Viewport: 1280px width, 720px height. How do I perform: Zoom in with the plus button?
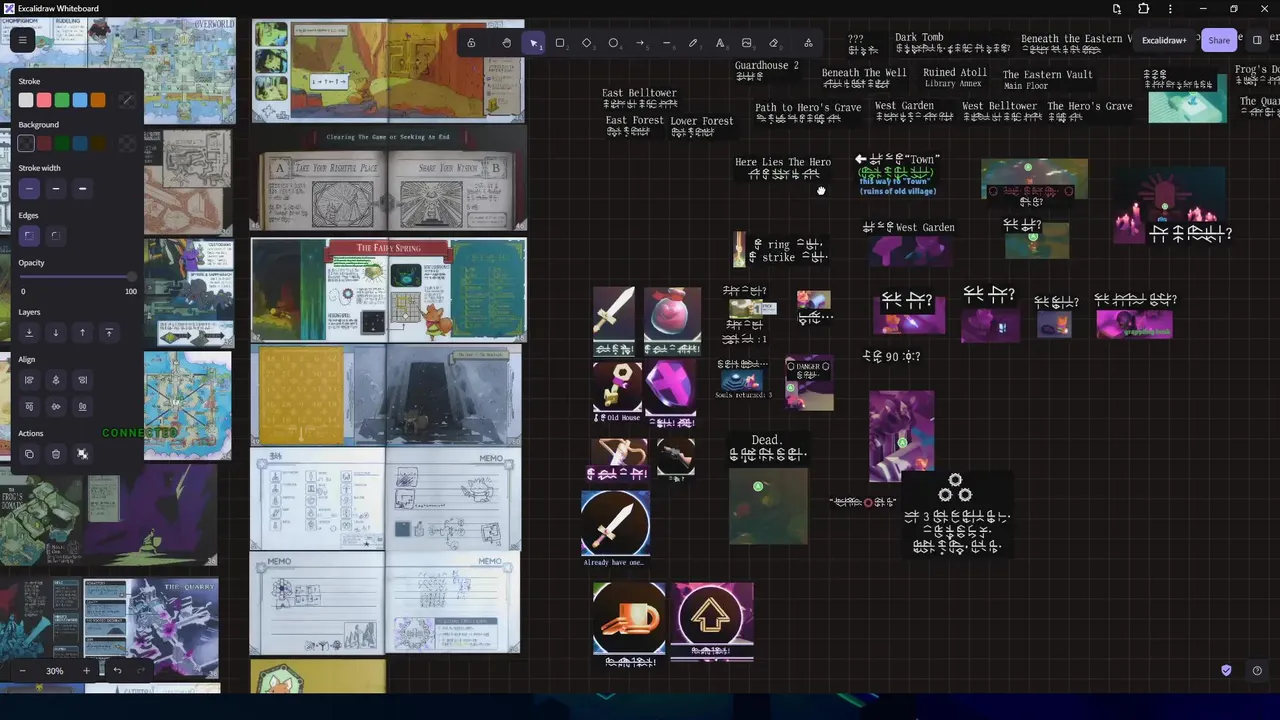click(x=86, y=671)
